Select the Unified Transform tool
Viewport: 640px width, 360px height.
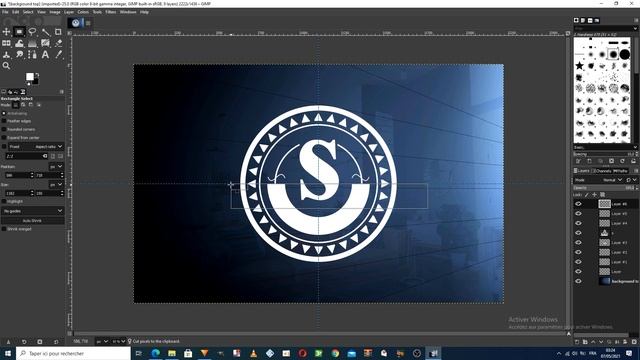(x=6, y=43)
